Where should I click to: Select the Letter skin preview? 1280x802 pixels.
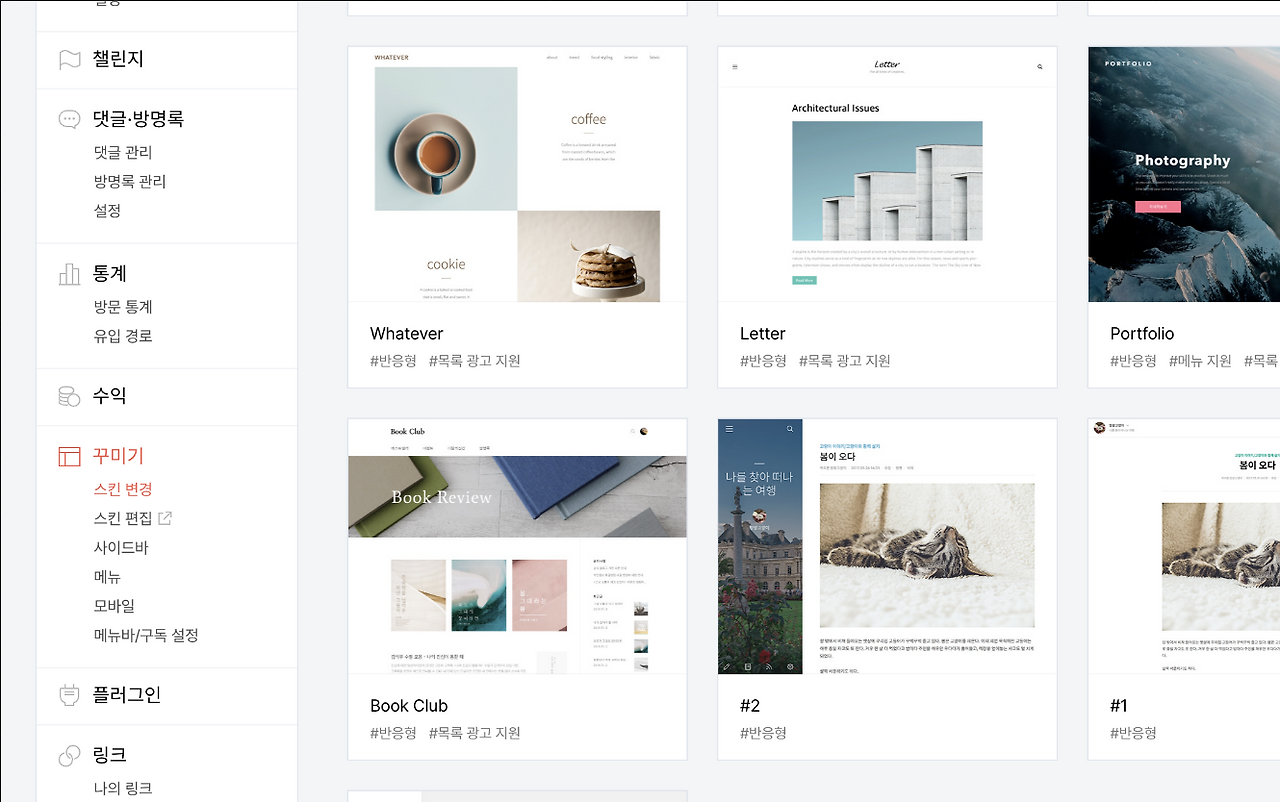[x=887, y=174]
